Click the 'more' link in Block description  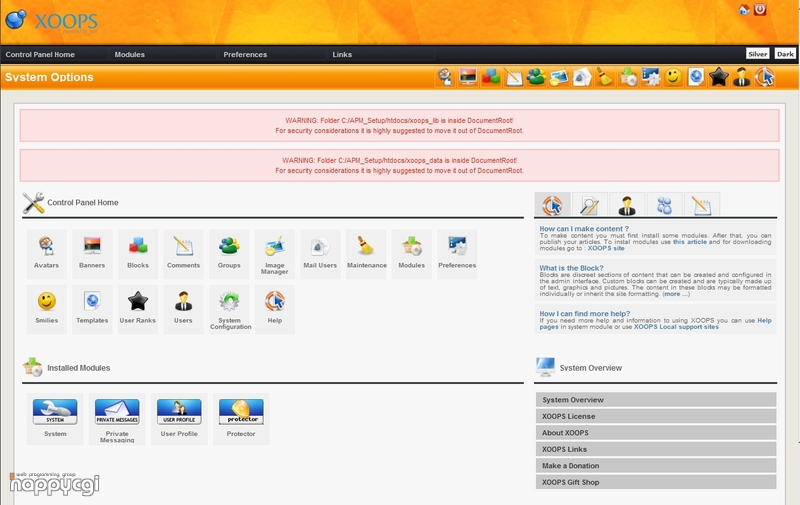pyautogui.click(x=671, y=294)
